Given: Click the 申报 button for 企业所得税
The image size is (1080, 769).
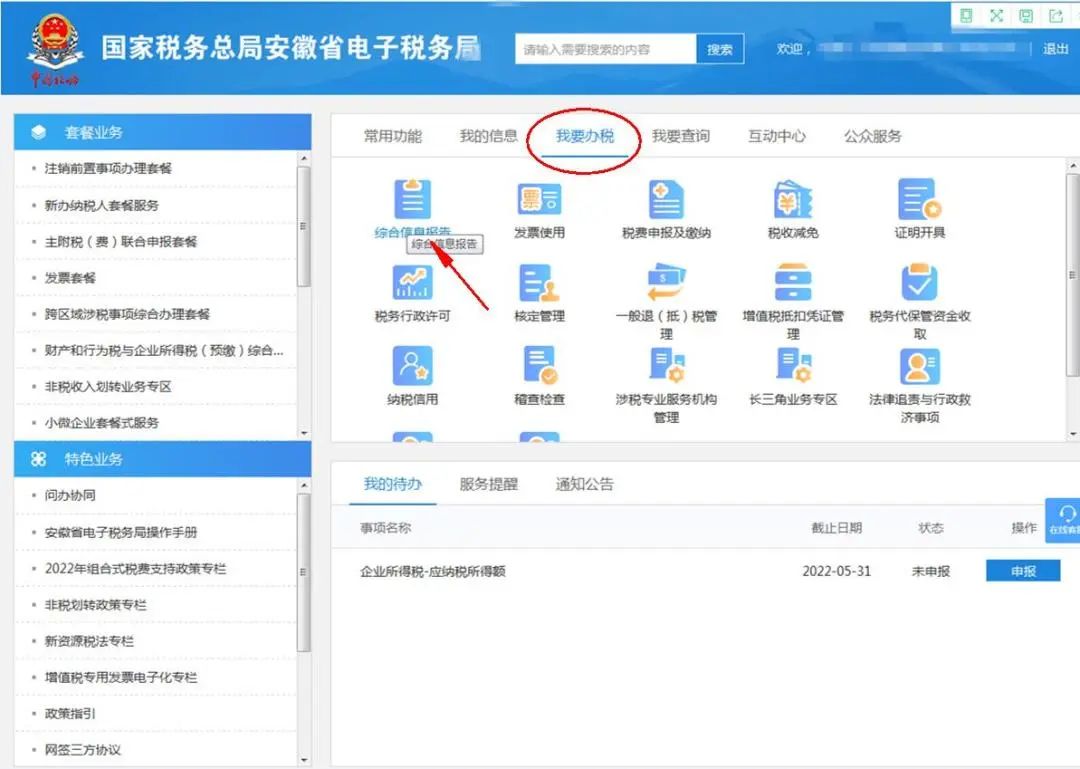Looking at the screenshot, I should point(1023,571).
